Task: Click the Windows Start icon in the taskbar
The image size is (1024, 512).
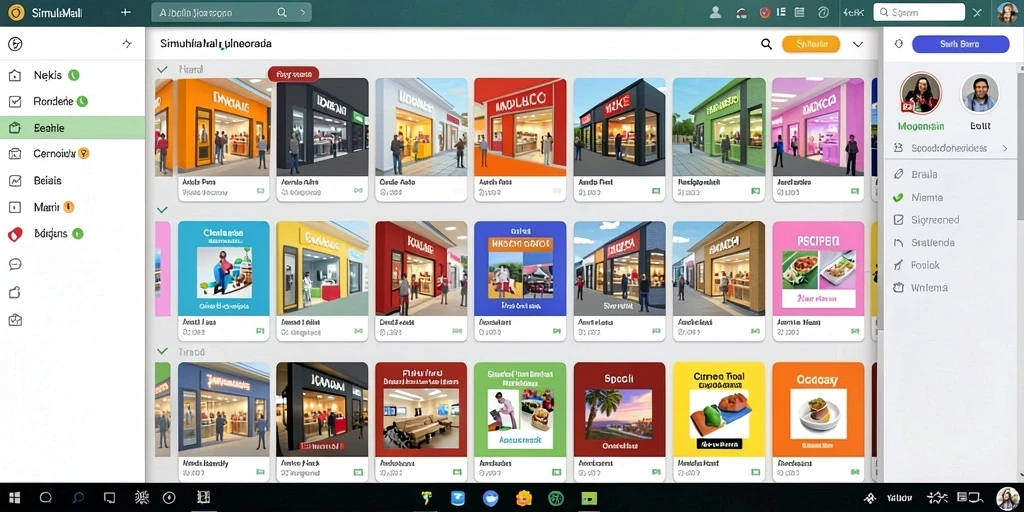Action: (x=14, y=498)
